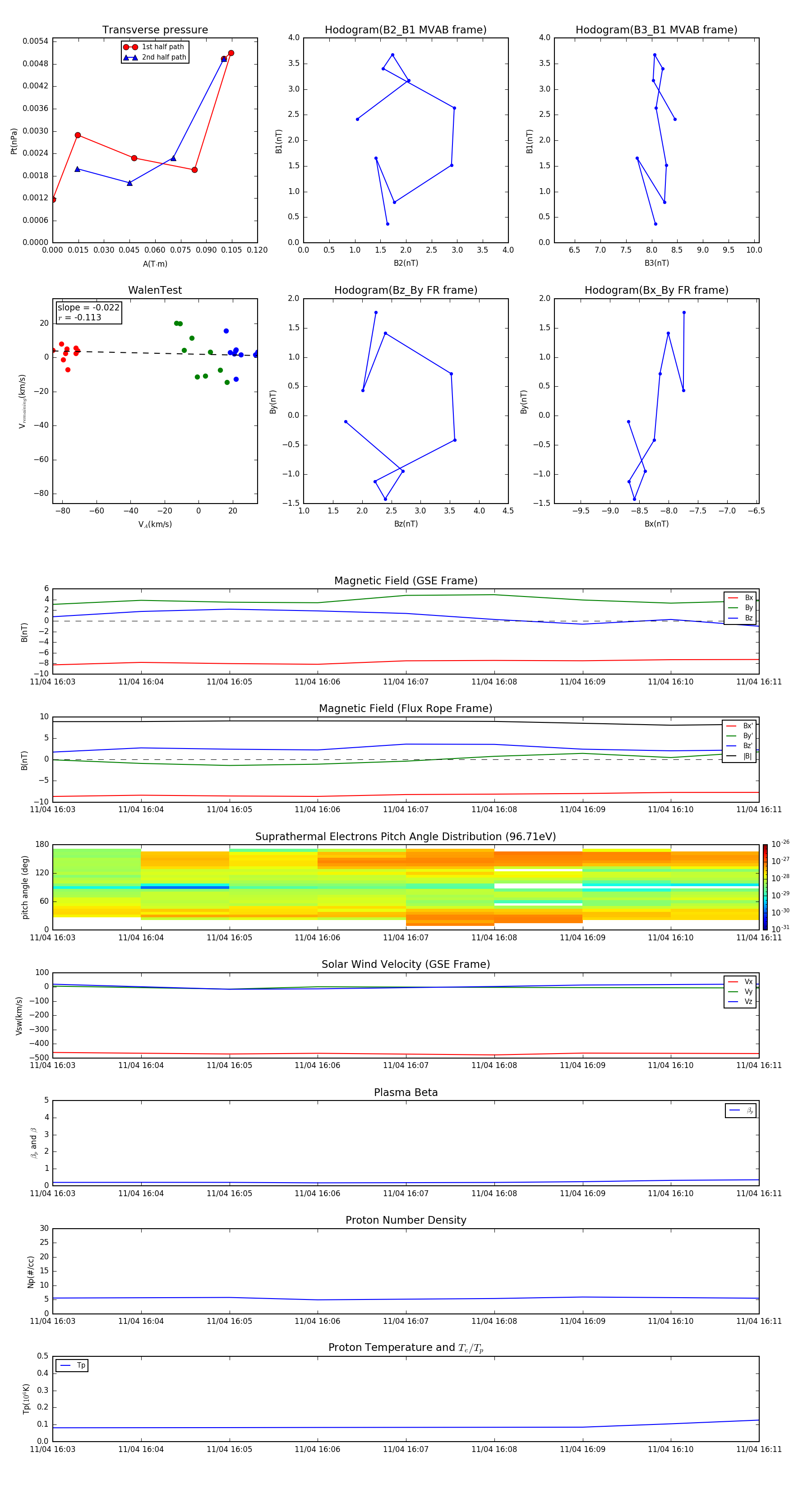Click the "B3(nT)" x-axis label
Screen dimensions: 812x1489
pyautogui.click(x=656, y=263)
